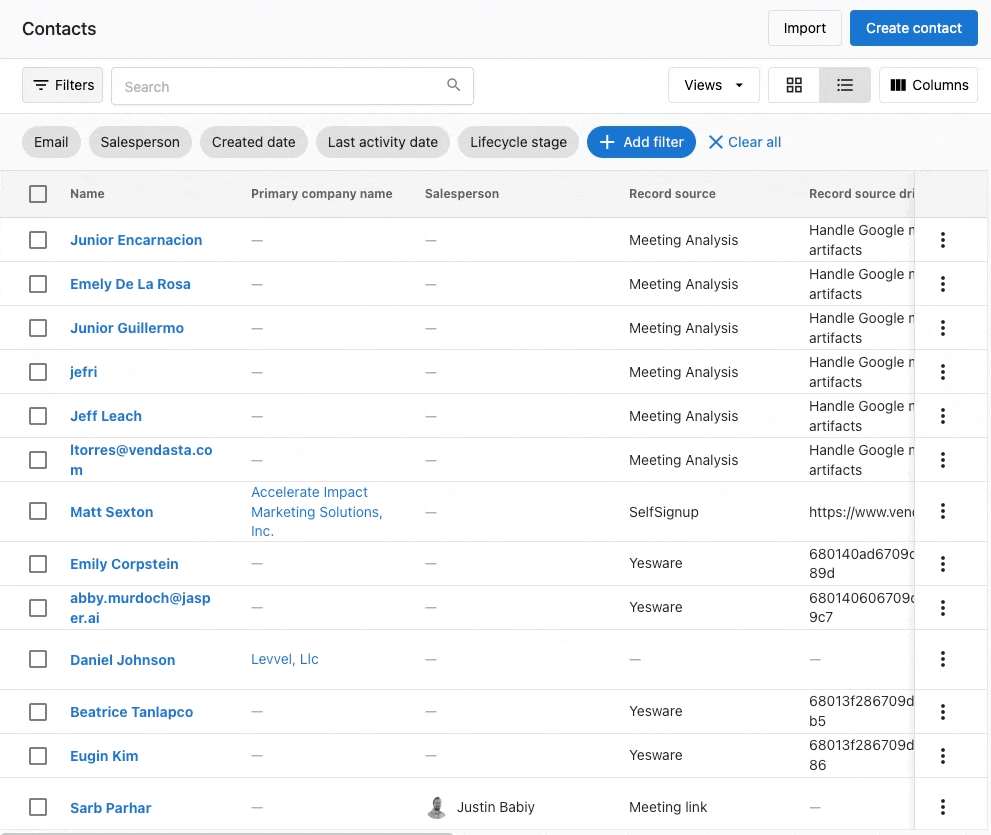991x835 pixels.
Task: Open the Created date filter chip
Action: coord(253,142)
